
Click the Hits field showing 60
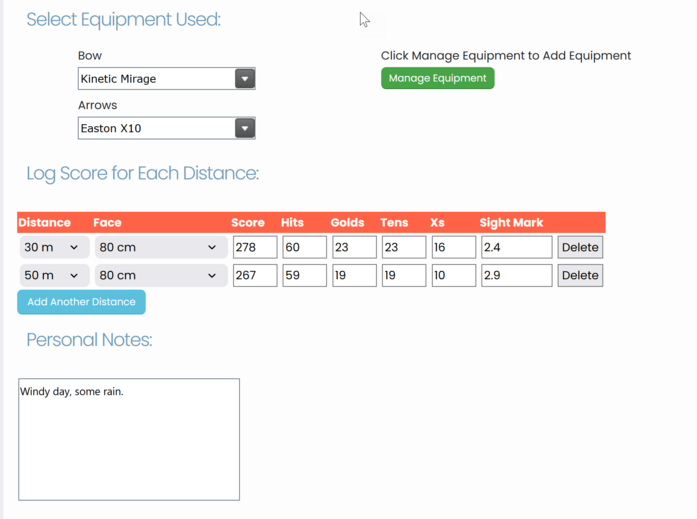(304, 247)
